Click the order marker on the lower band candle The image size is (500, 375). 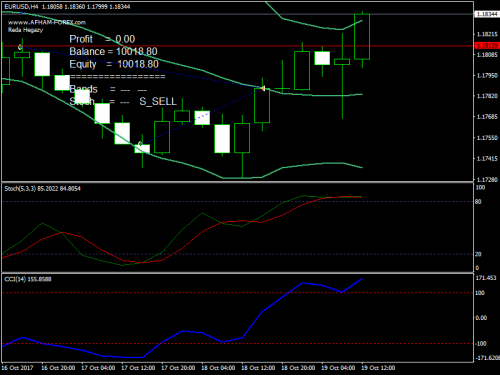coord(140,144)
